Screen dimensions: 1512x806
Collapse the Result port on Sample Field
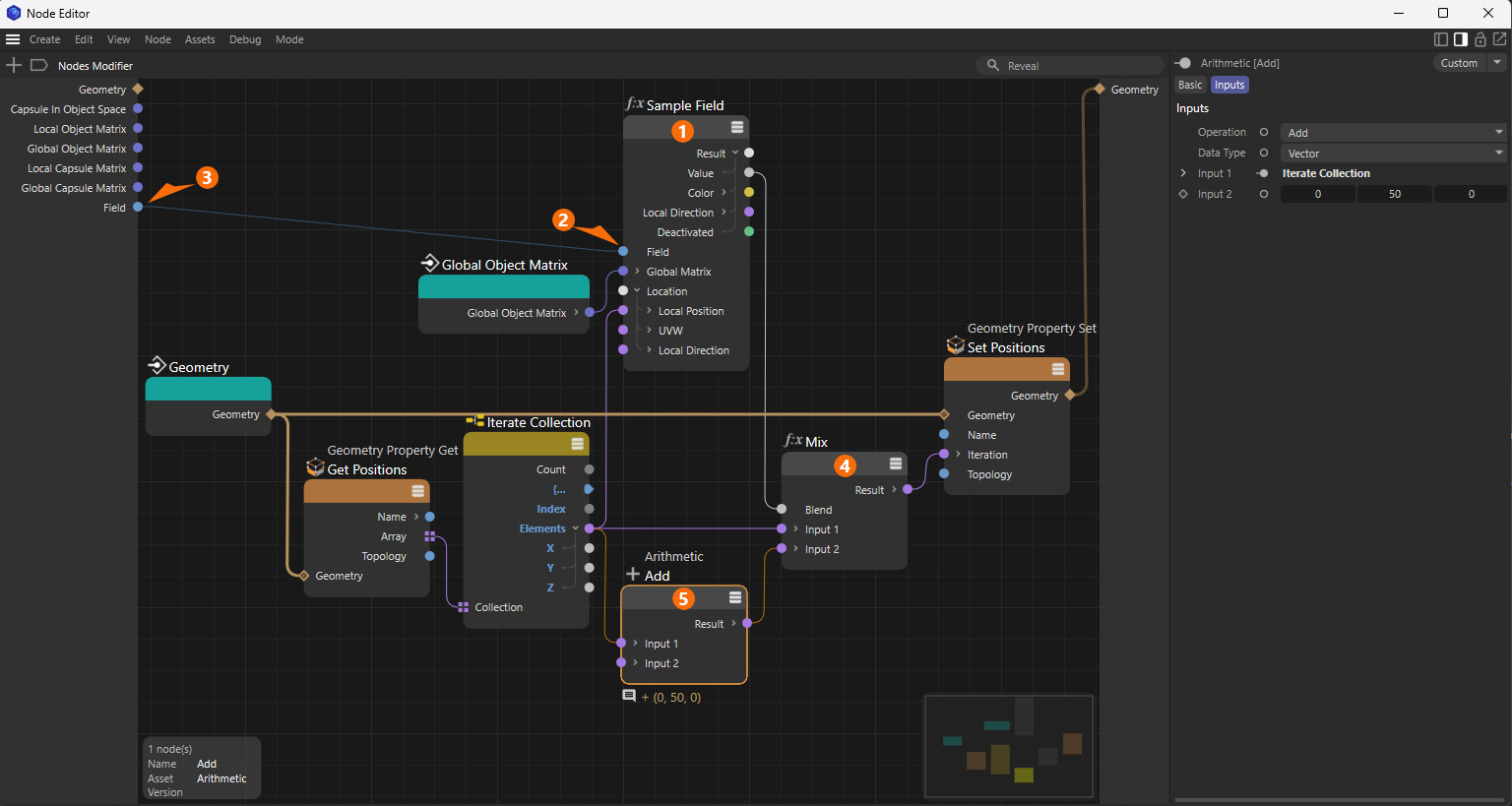pos(734,153)
